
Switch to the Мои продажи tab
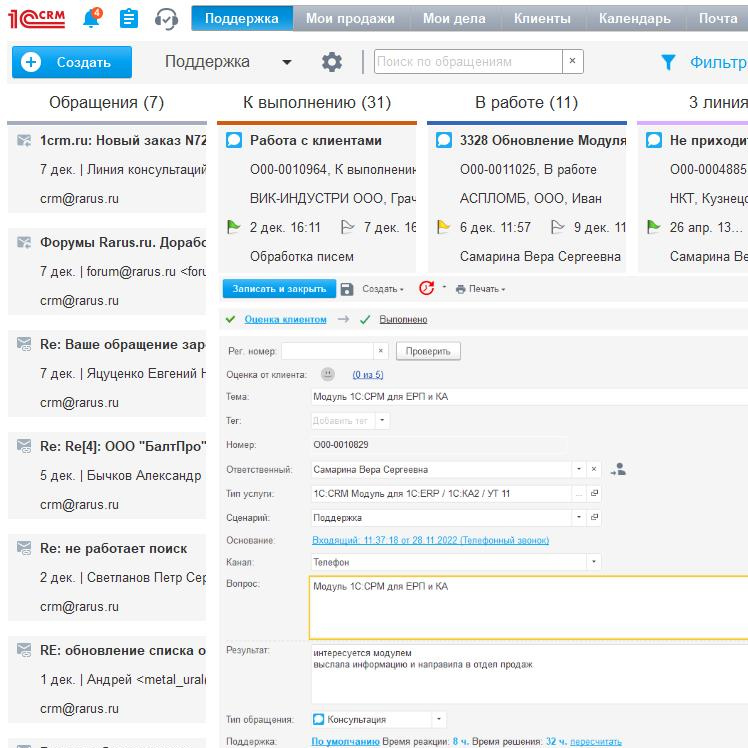350,18
